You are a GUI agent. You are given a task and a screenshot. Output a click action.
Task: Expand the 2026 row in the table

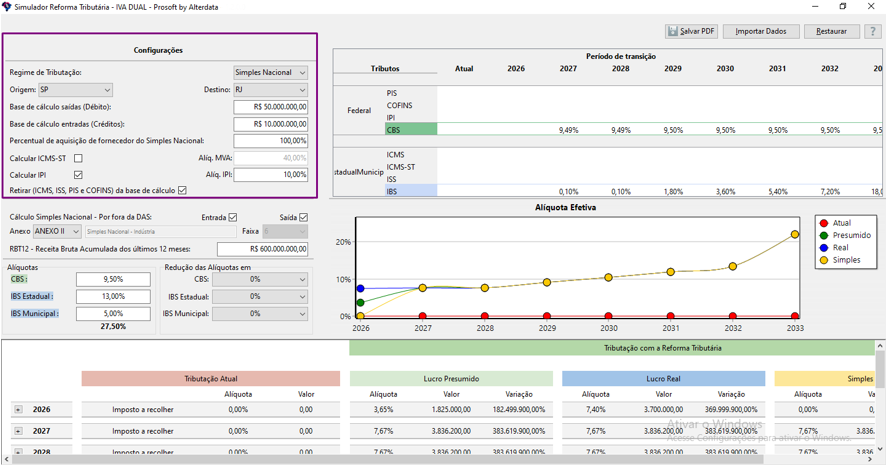tap(18, 409)
